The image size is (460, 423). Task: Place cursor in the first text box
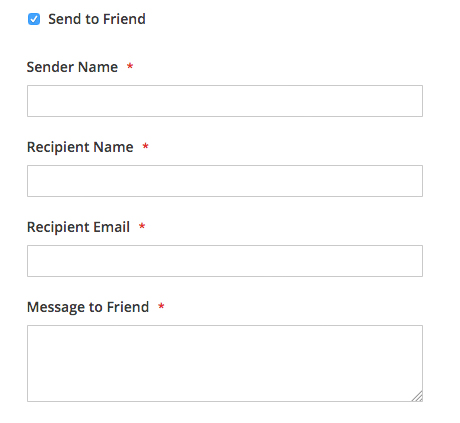point(225,101)
